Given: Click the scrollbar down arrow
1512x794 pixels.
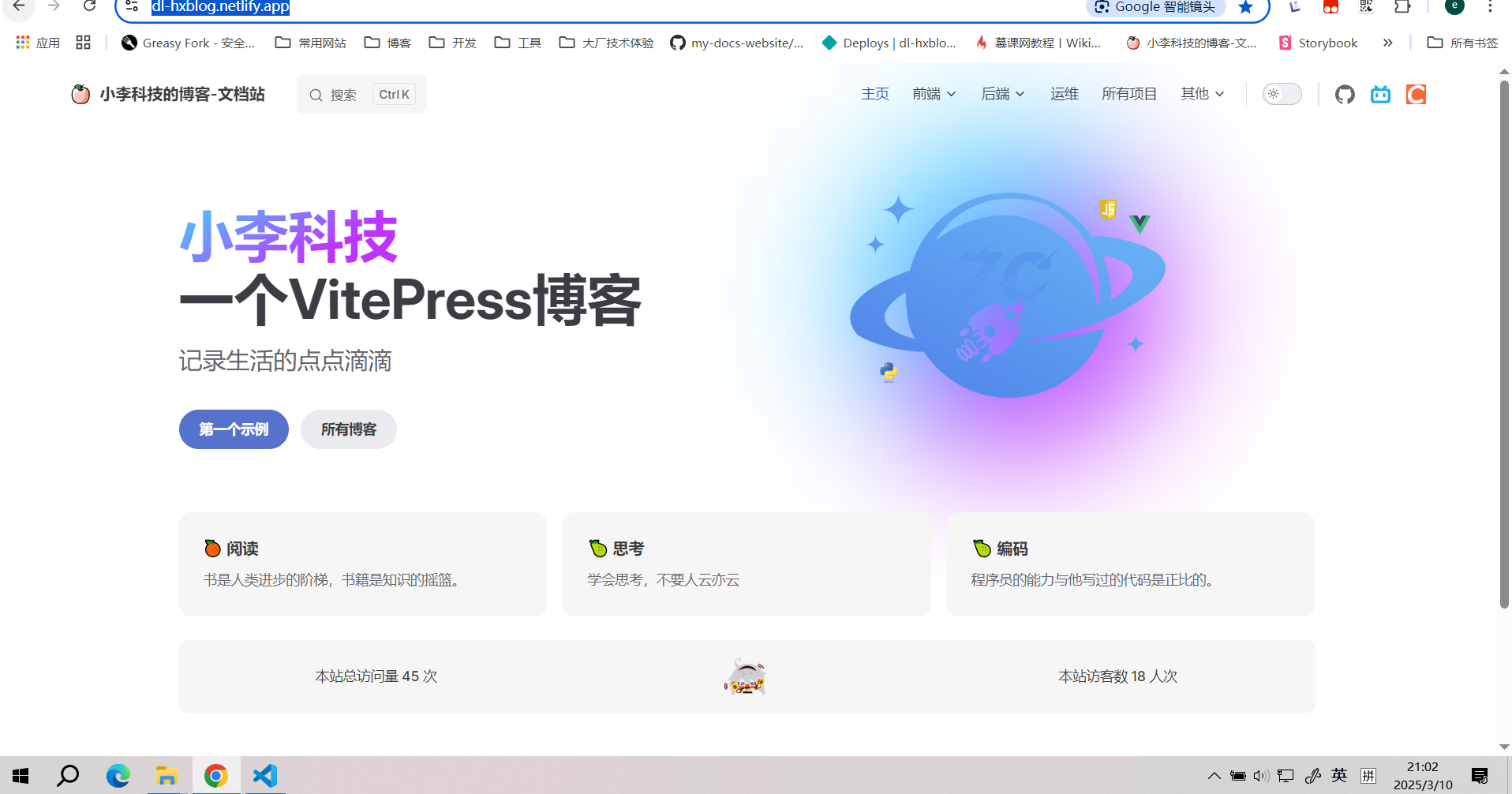Looking at the screenshot, I should pyautogui.click(x=1504, y=747).
